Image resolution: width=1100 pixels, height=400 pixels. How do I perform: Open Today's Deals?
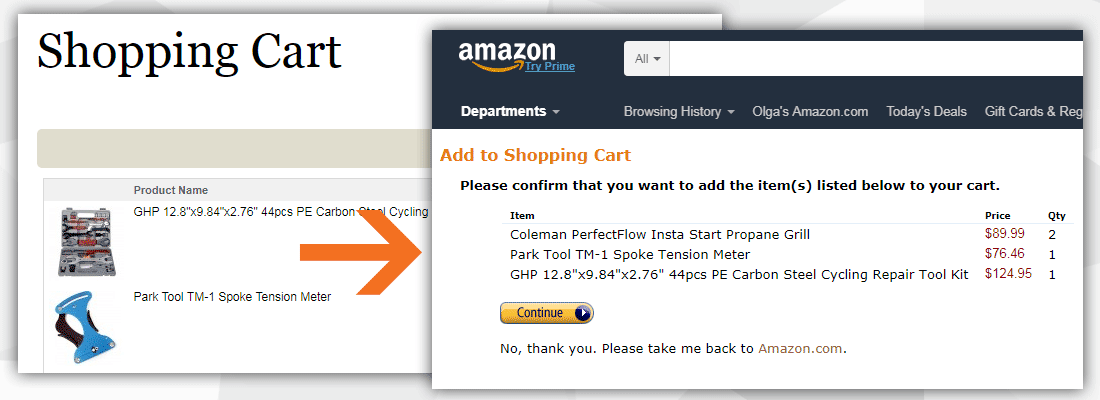click(x=926, y=112)
